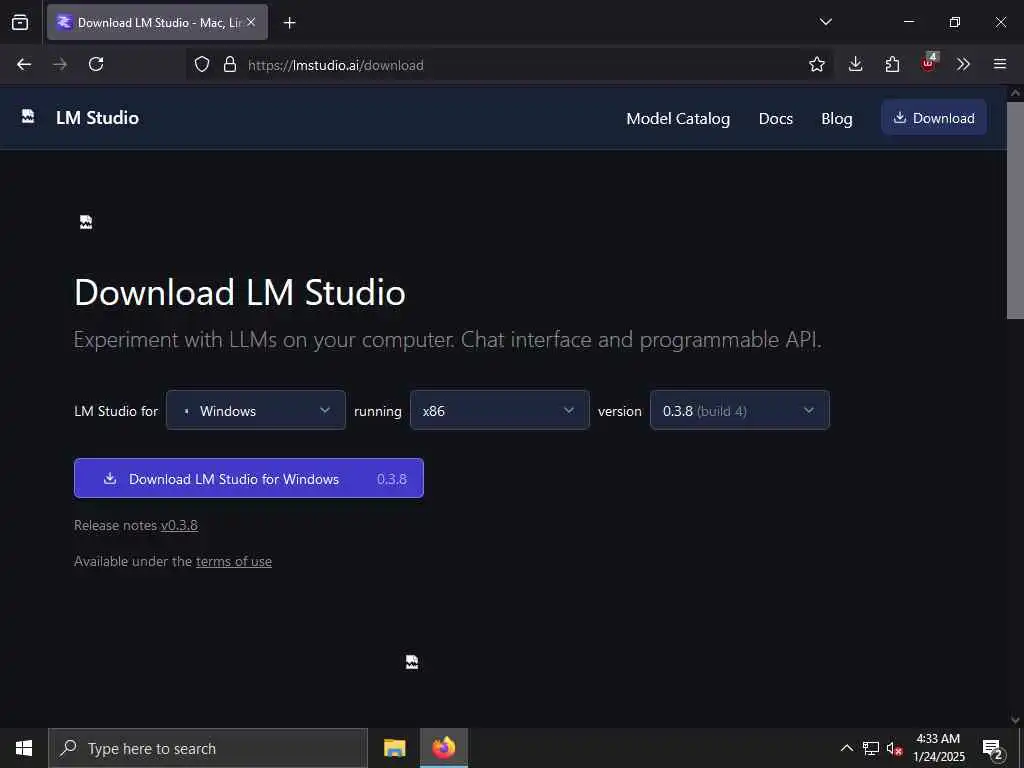
Task: Show more tools overflow chevron
Action: (x=963, y=64)
